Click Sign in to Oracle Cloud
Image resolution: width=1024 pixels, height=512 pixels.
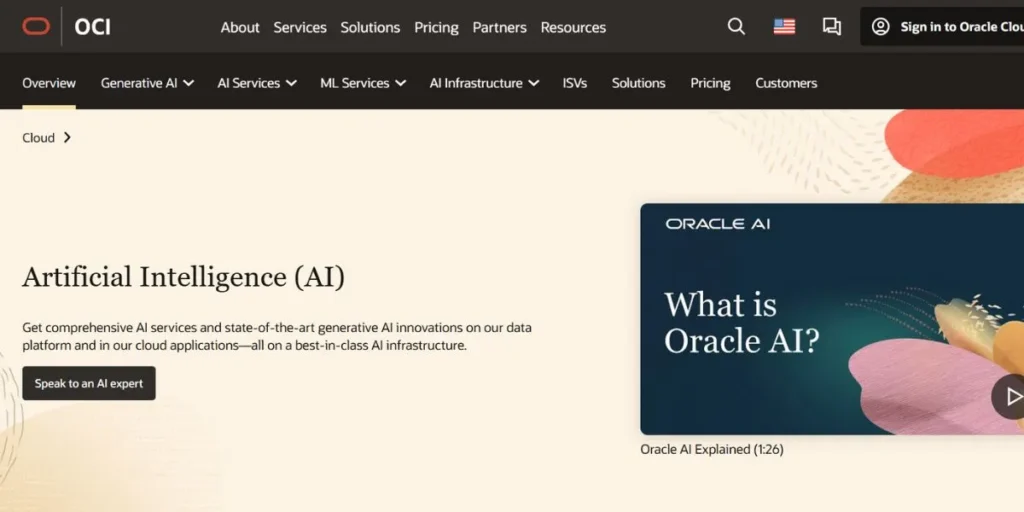[960, 27]
